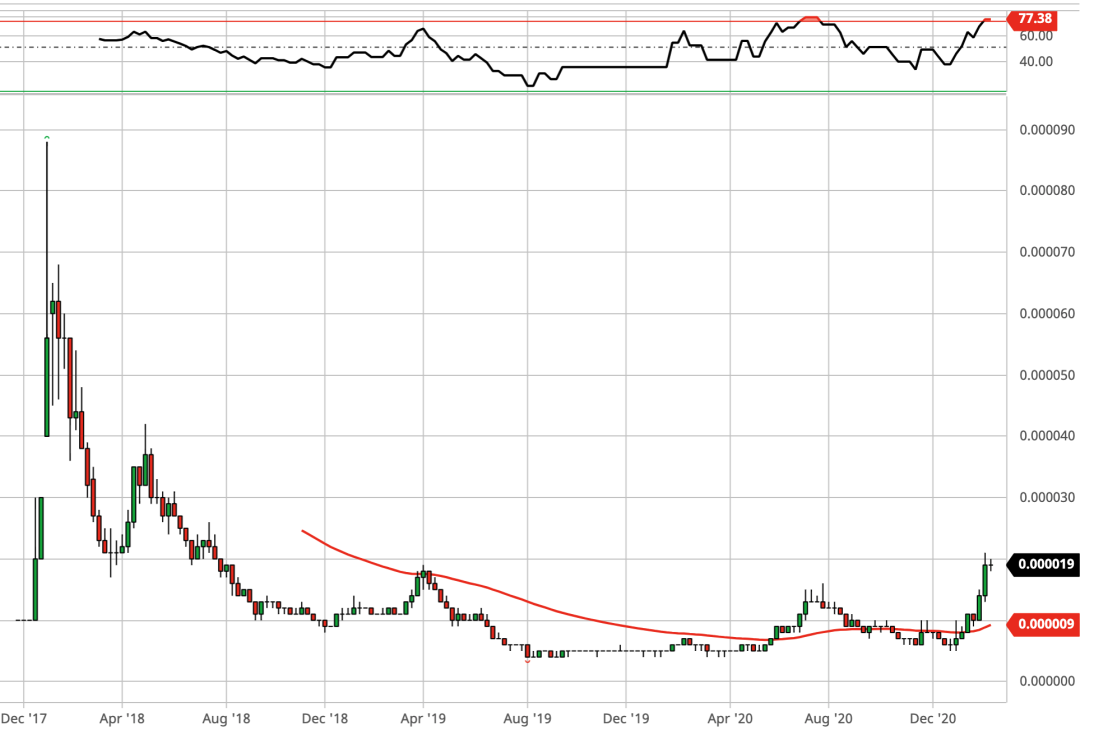Click the Apr '19 date label

(423, 719)
